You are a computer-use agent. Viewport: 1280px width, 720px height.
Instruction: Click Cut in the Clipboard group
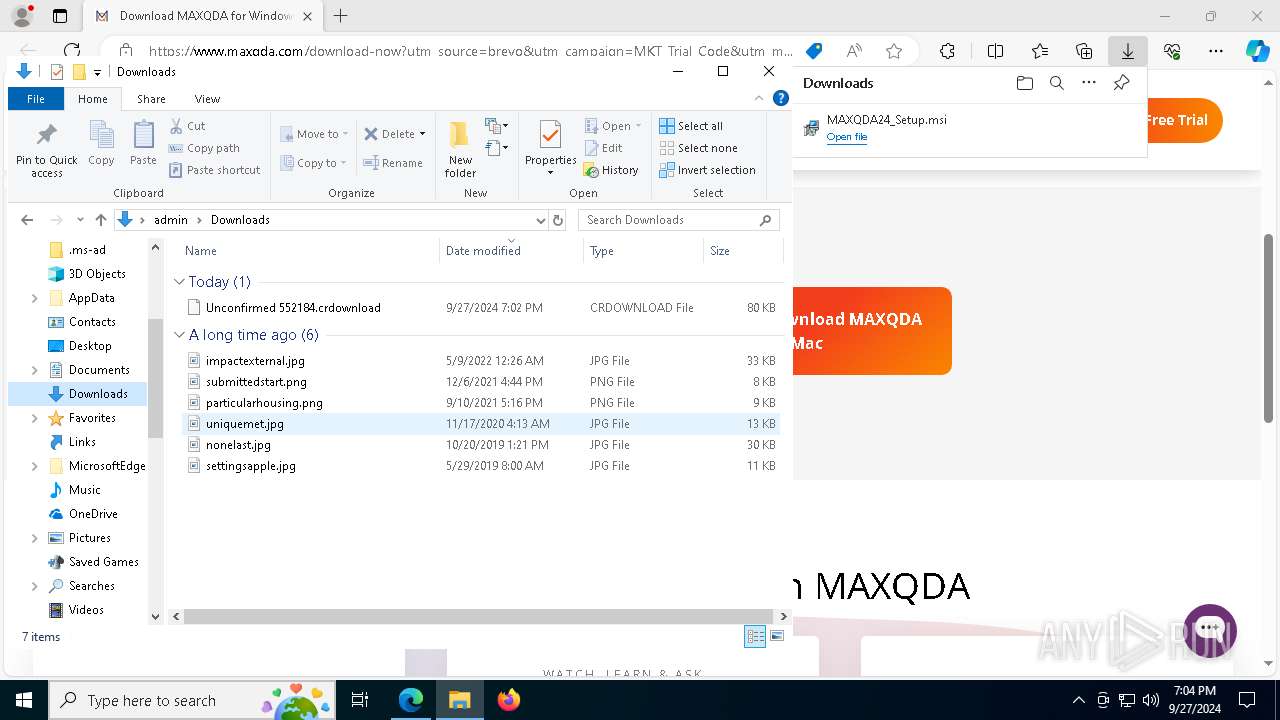coord(187,126)
